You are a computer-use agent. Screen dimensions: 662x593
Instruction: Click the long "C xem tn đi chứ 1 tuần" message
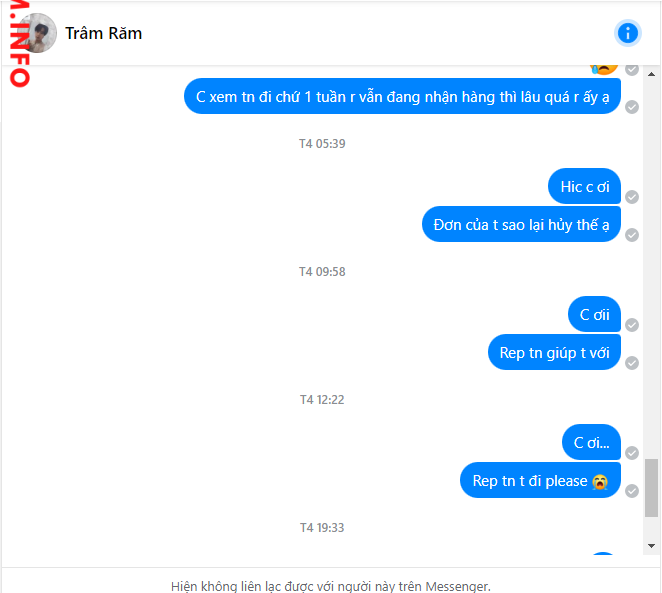[402, 97]
